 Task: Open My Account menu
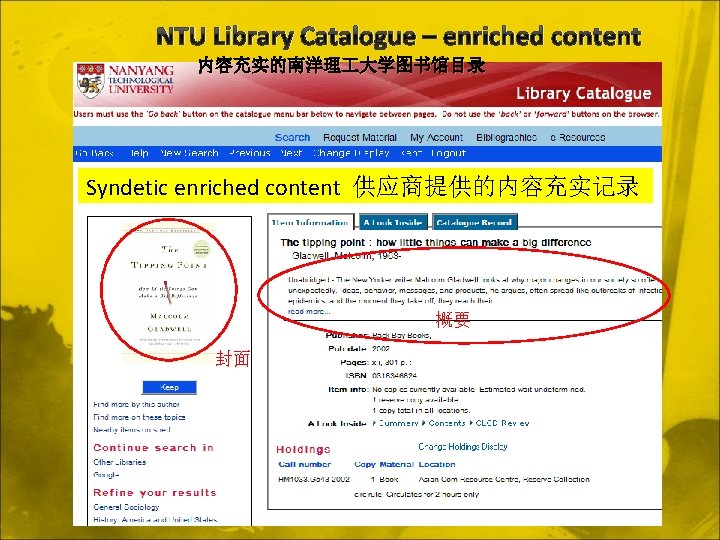coord(436,137)
